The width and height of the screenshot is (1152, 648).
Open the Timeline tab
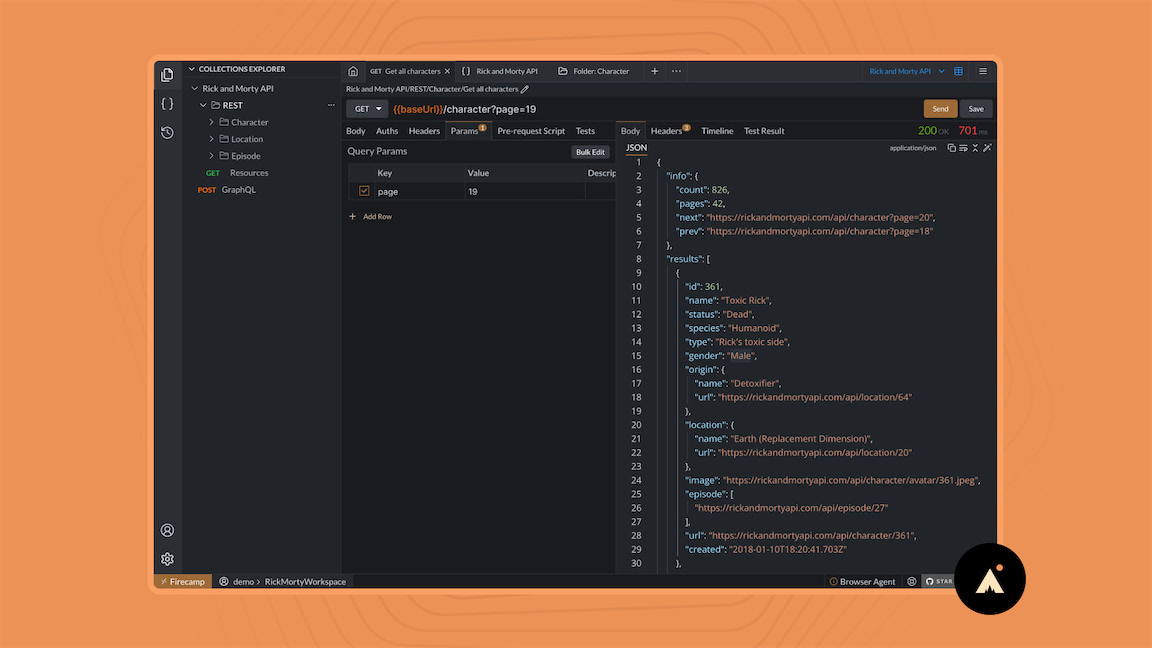[716, 131]
